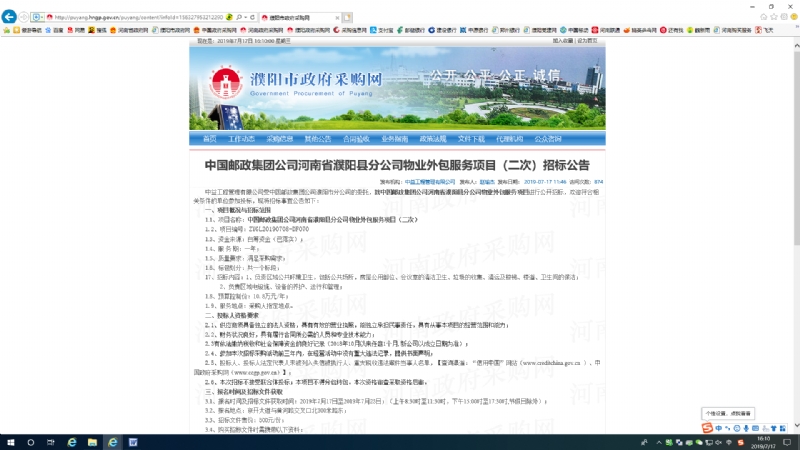Click the 招标公告 article title heading
800x450 pixels.
coord(397,165)
